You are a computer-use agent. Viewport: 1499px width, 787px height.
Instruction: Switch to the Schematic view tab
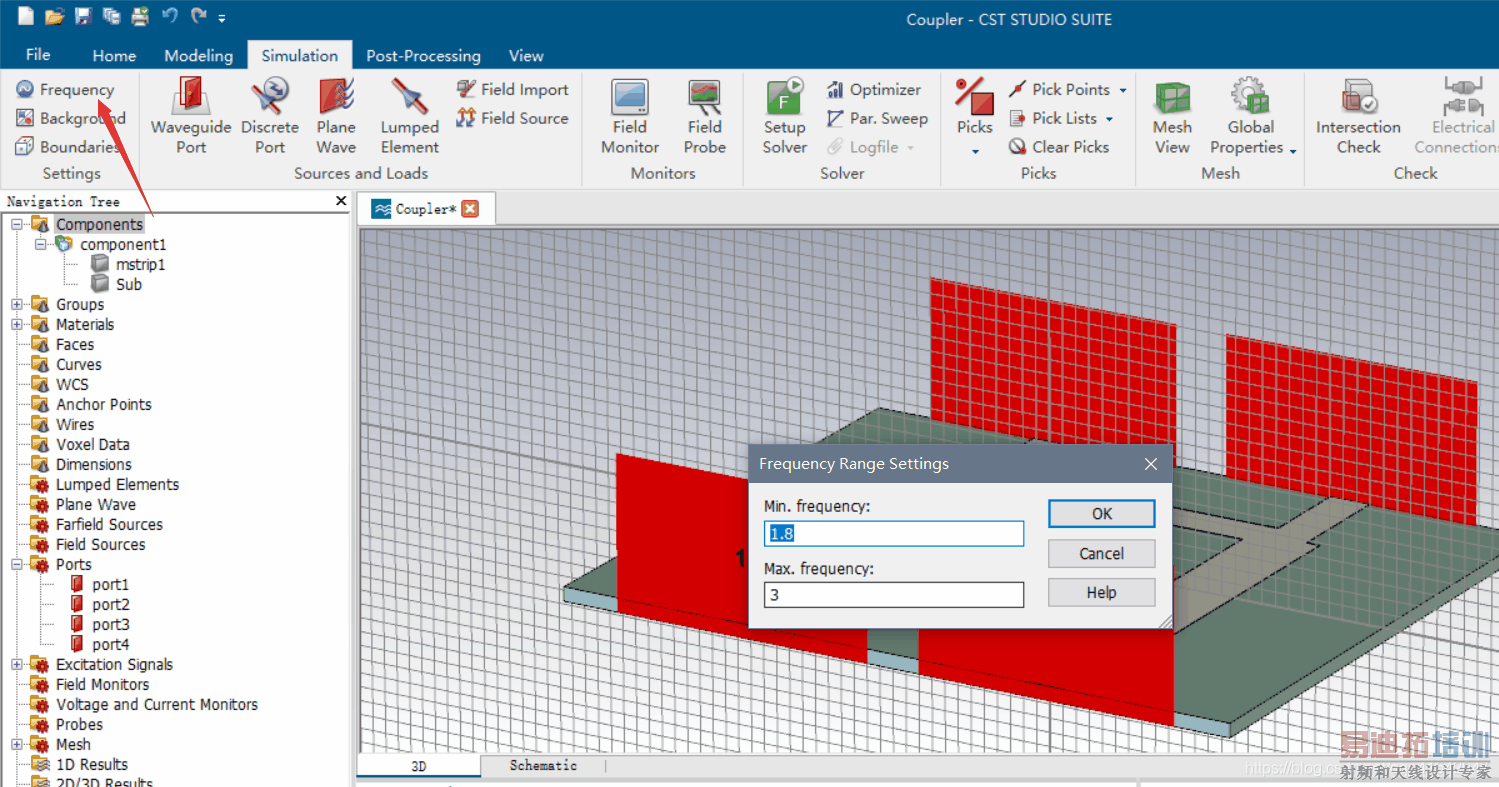[543, 766]
